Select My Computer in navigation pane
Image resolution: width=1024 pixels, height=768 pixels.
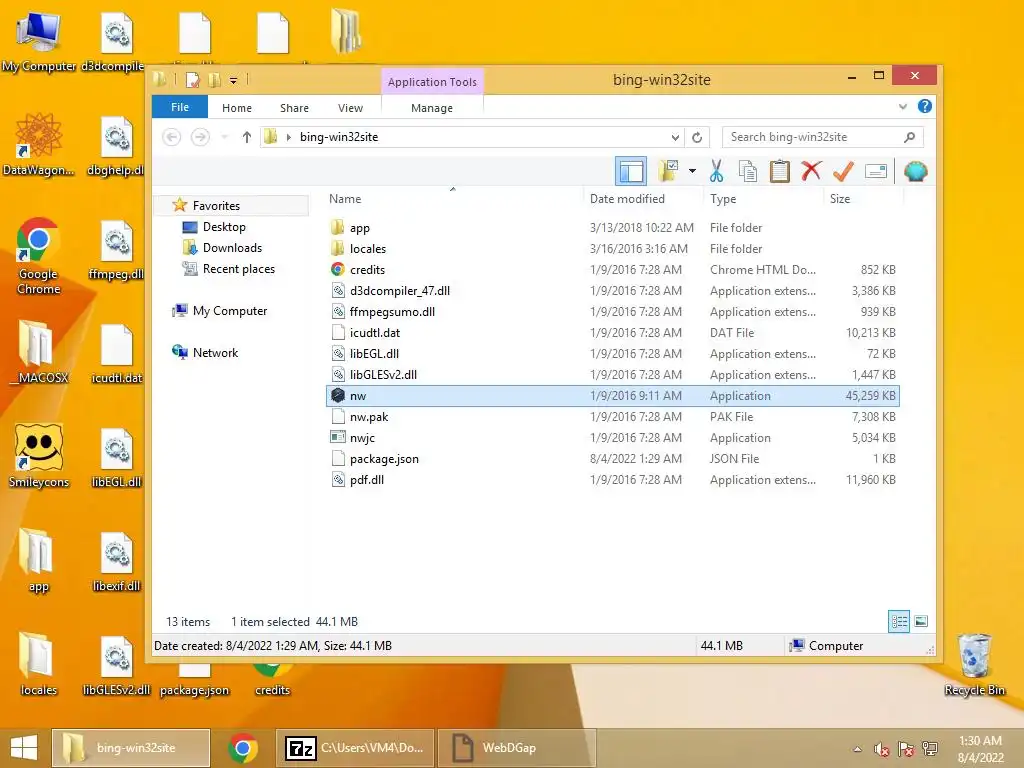point(230,311)
